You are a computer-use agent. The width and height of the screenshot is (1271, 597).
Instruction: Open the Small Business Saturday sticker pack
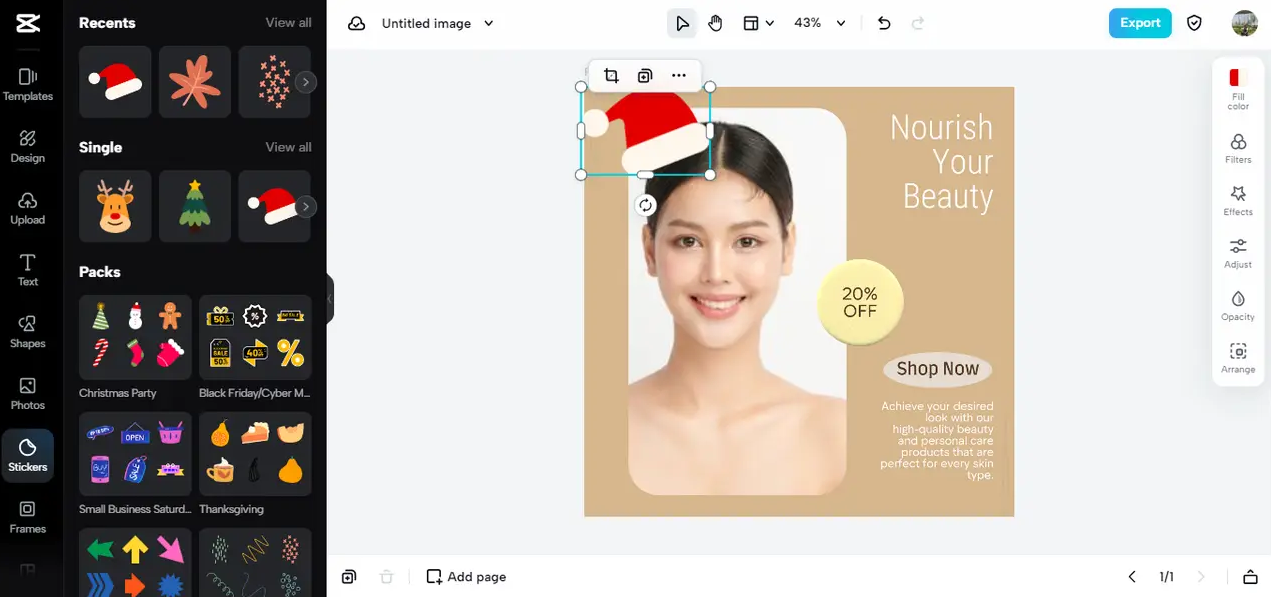click(135, 454)
